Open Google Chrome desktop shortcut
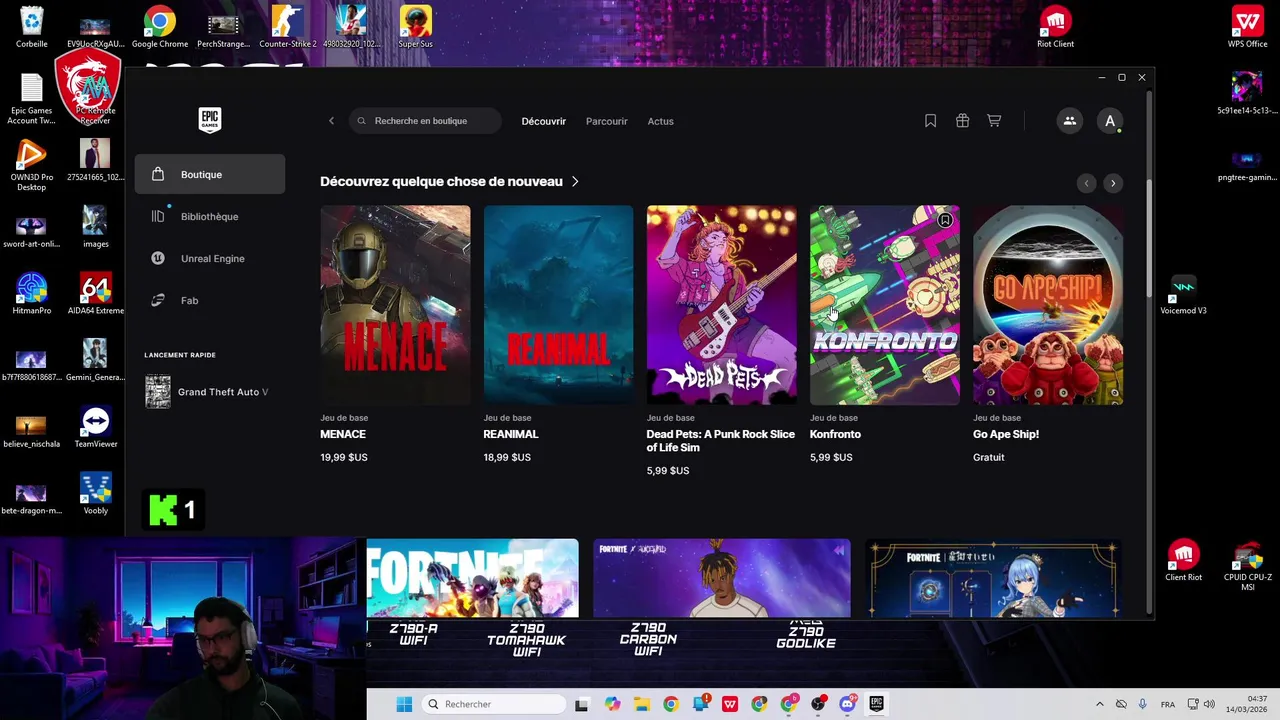 160,27
